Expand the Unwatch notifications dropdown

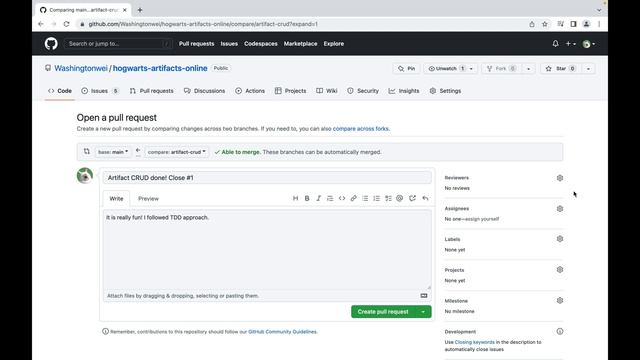point(471,69)
